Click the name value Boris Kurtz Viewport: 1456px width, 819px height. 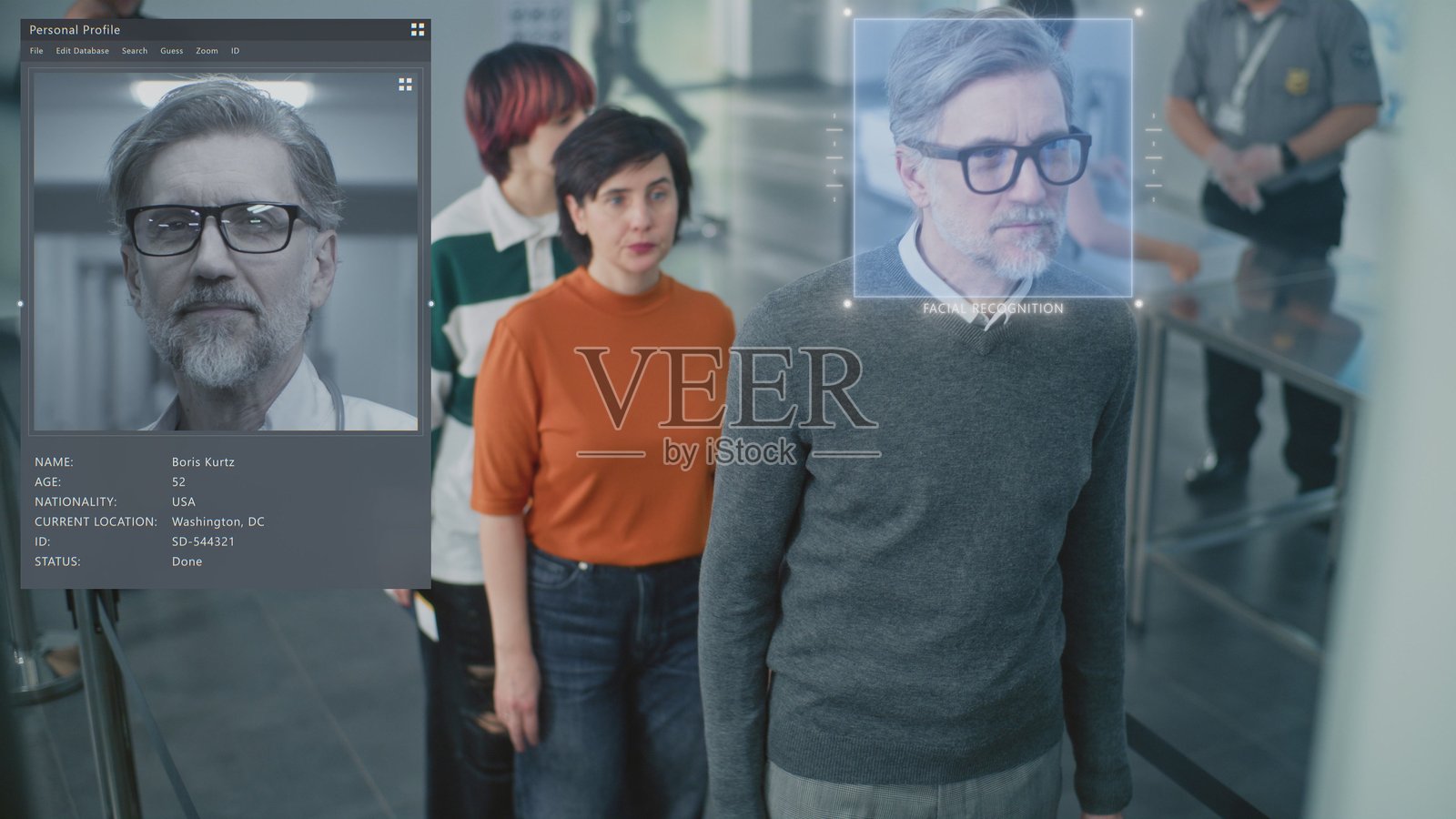pyautogui.click(x=203, y=462)
